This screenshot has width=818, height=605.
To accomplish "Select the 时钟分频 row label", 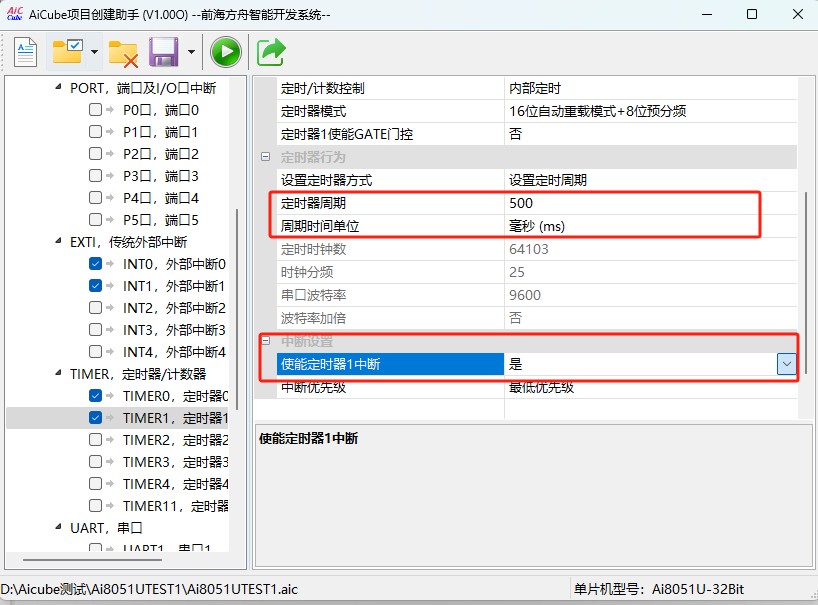I will pos(307,272).
